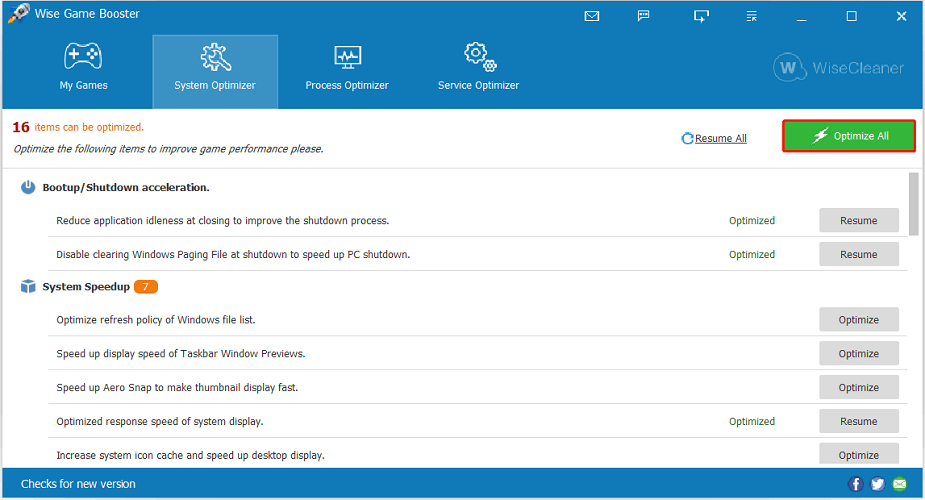
Task: Open the feedback chat bubble icon
Action: click(644, 15)
